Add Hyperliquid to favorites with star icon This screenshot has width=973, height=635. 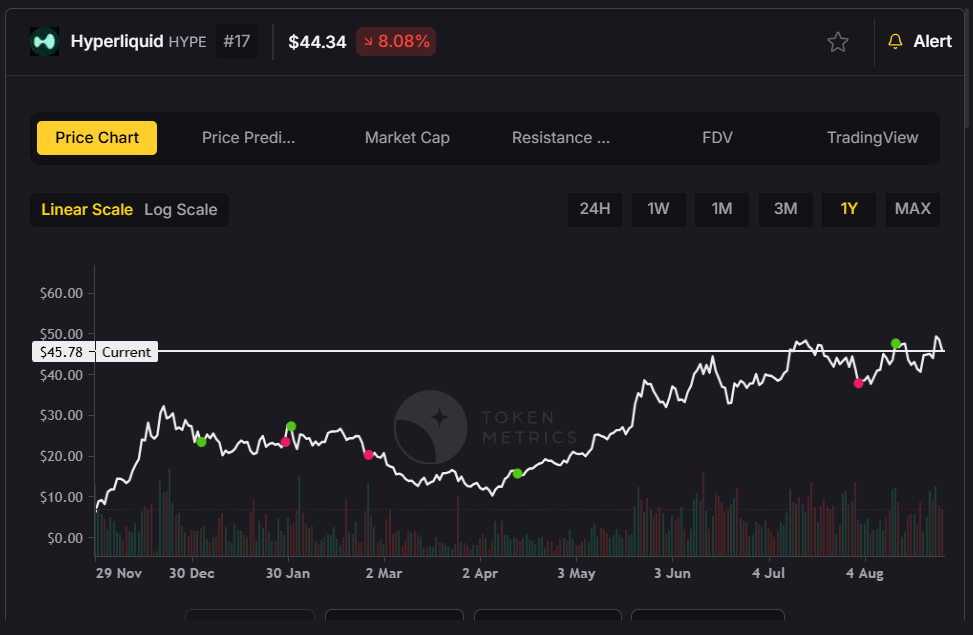coord(838,42)
